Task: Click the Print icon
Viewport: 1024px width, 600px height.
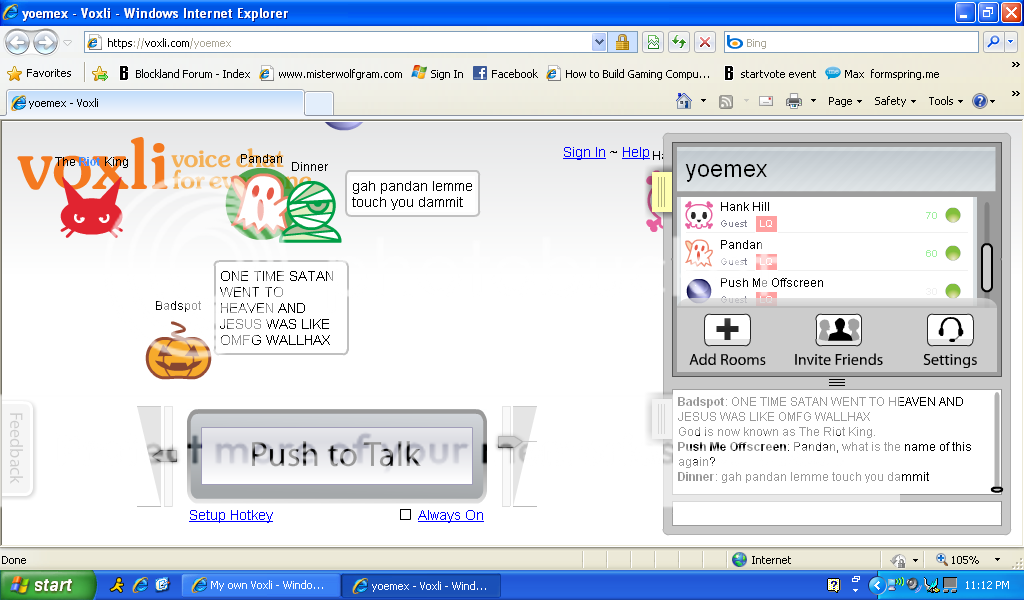Action: coord(793,101)
